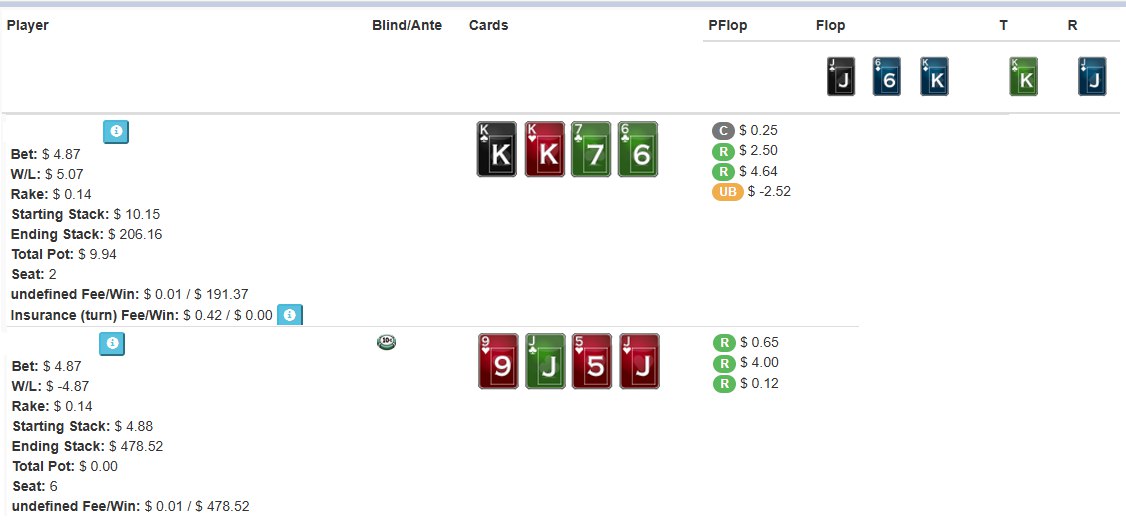1126x526 pixels.
Task: Click the Cards column header
Action: tap(488, 25)
